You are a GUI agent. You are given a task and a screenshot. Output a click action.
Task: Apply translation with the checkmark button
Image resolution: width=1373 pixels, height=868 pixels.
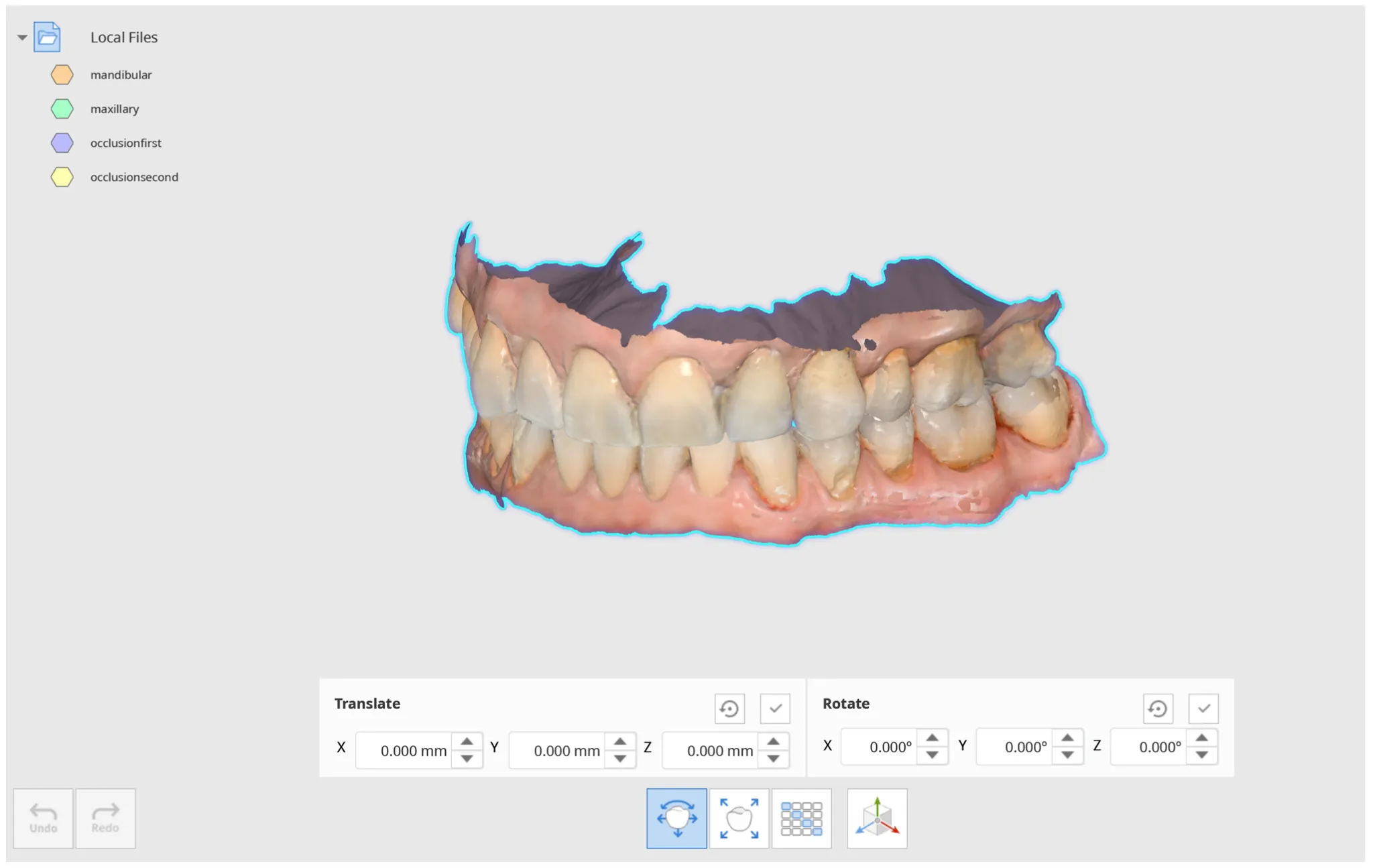(775, 708)
